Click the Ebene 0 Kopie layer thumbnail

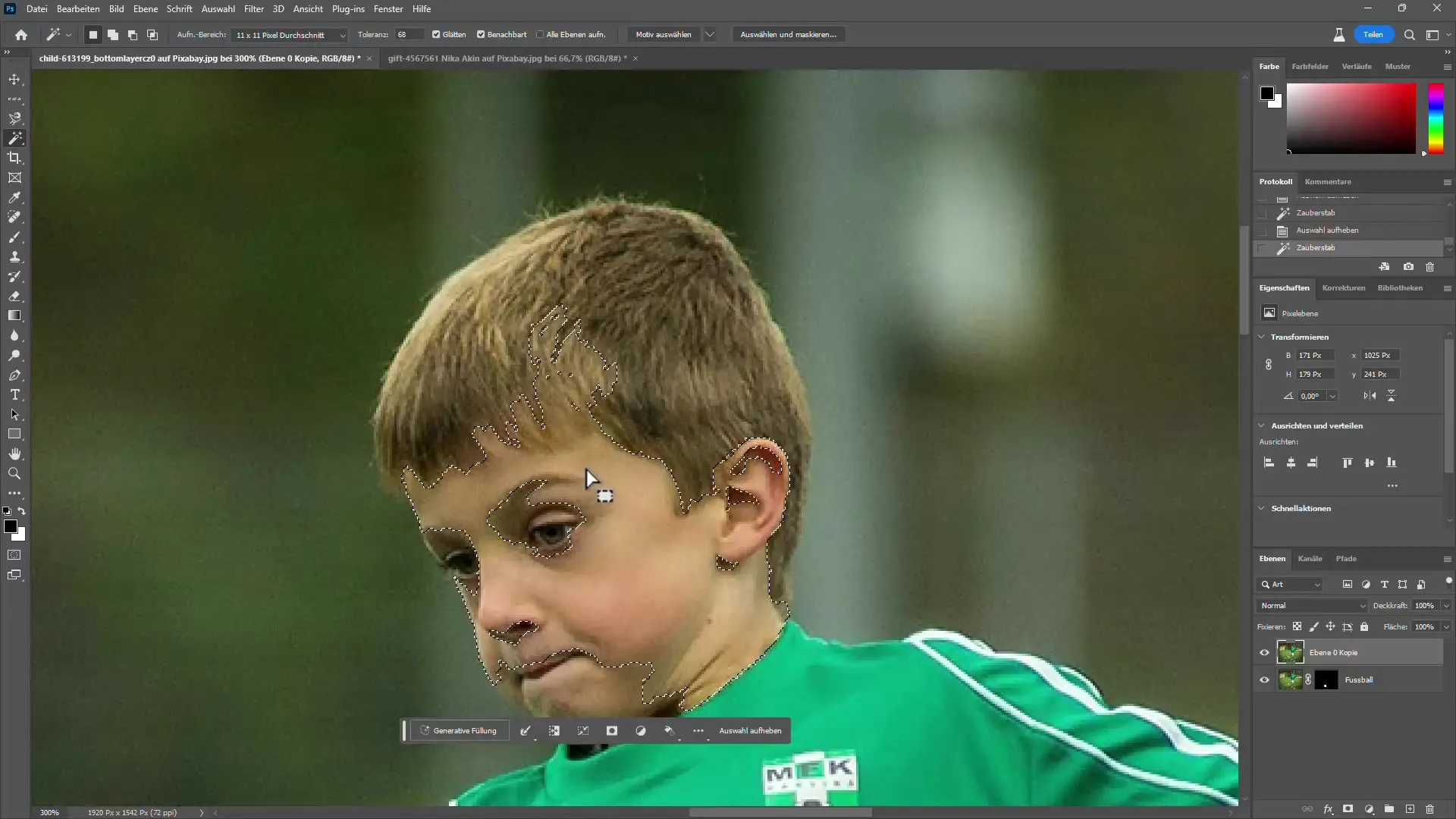point(1291,652)
